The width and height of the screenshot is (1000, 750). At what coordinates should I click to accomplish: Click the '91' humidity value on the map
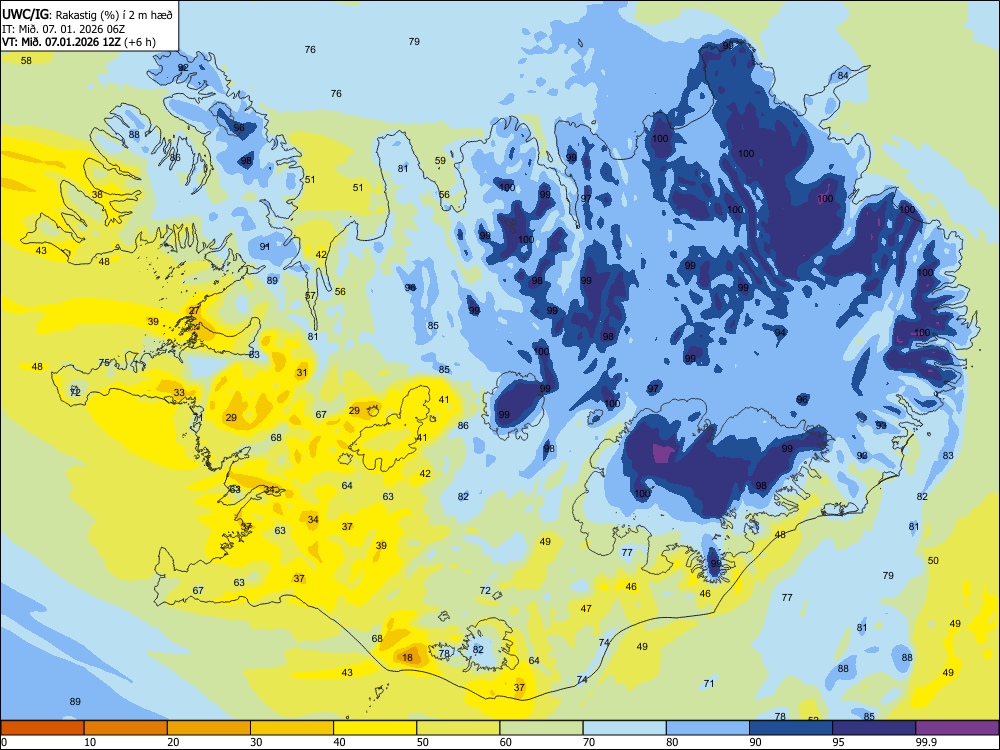(x=265, y=247)
